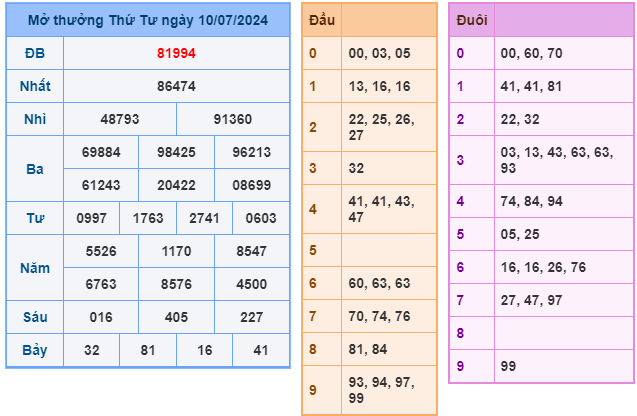This screenshot has width=637, height=416.
Task: Select the Đầu cell containing 60, 63, 63
Action: (x=389, y=283)
